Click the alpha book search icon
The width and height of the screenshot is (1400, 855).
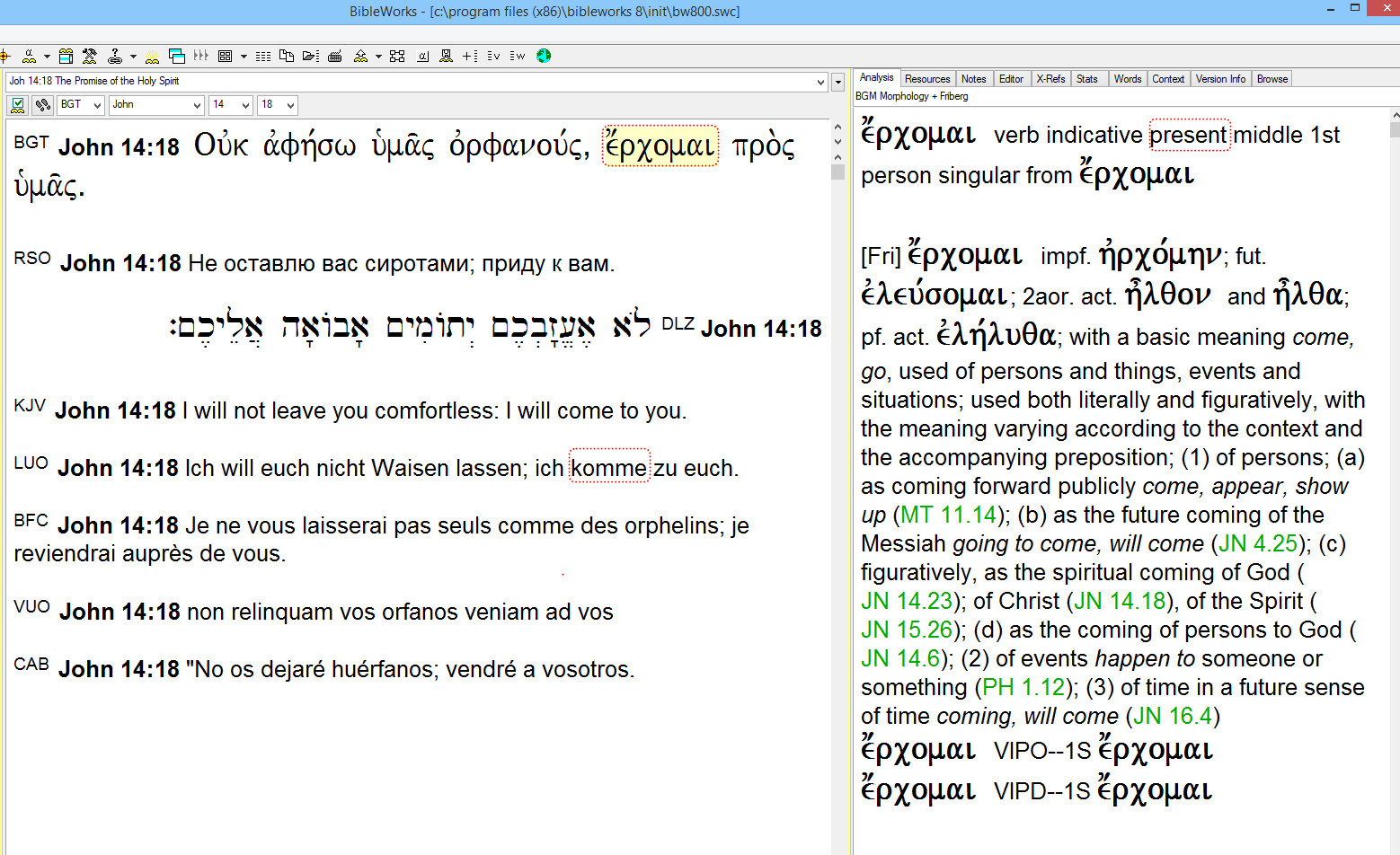(x=30, y=56)
